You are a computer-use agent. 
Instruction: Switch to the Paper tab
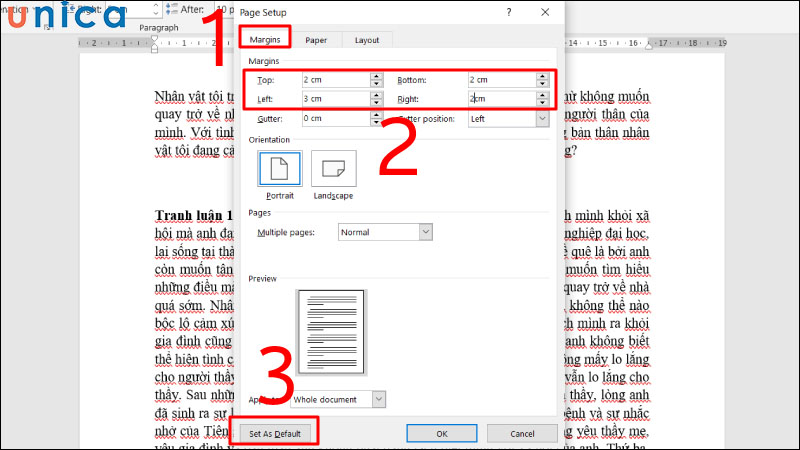coord(316,40)
